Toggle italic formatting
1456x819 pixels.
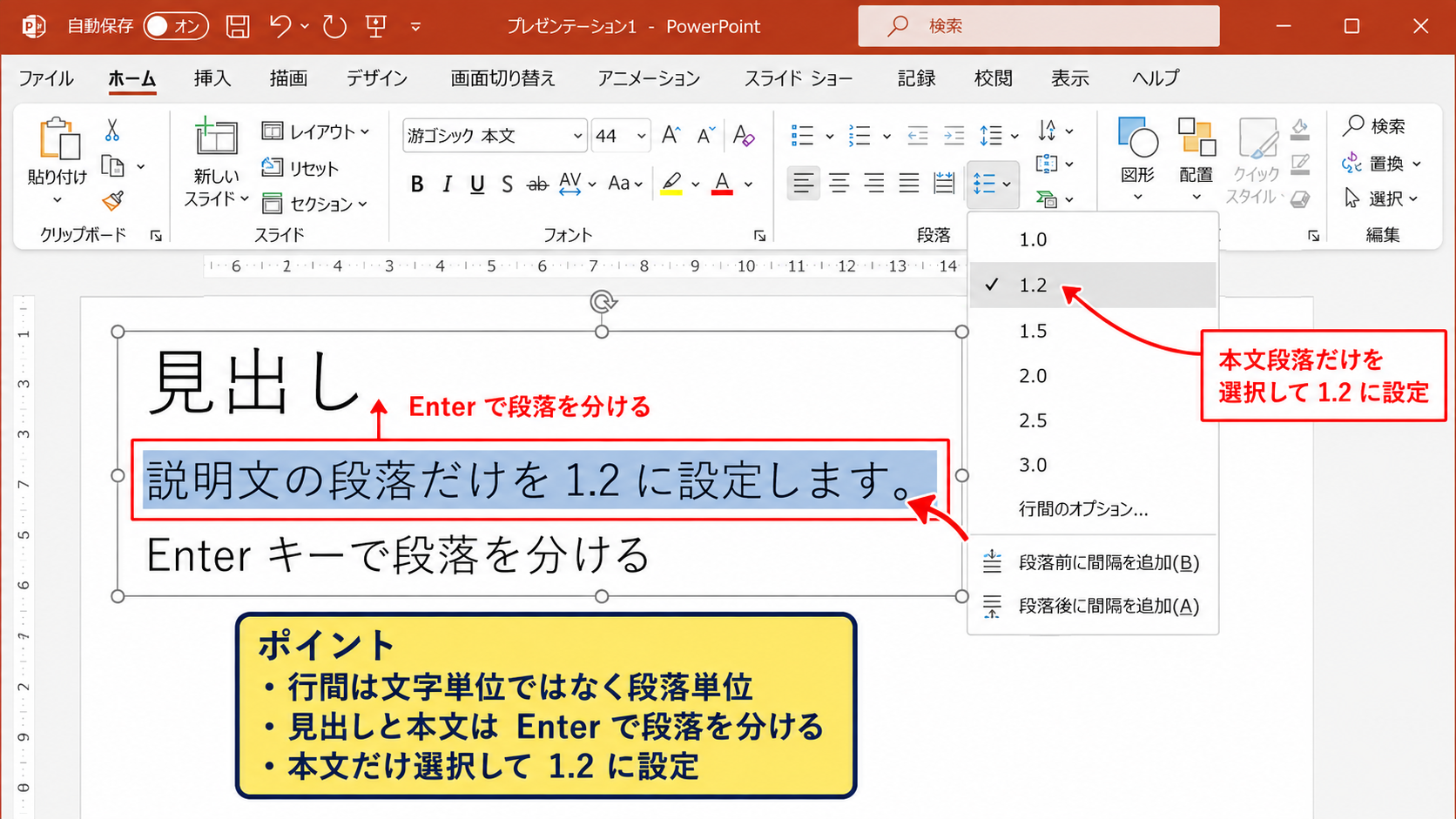[x=448, y=184]
